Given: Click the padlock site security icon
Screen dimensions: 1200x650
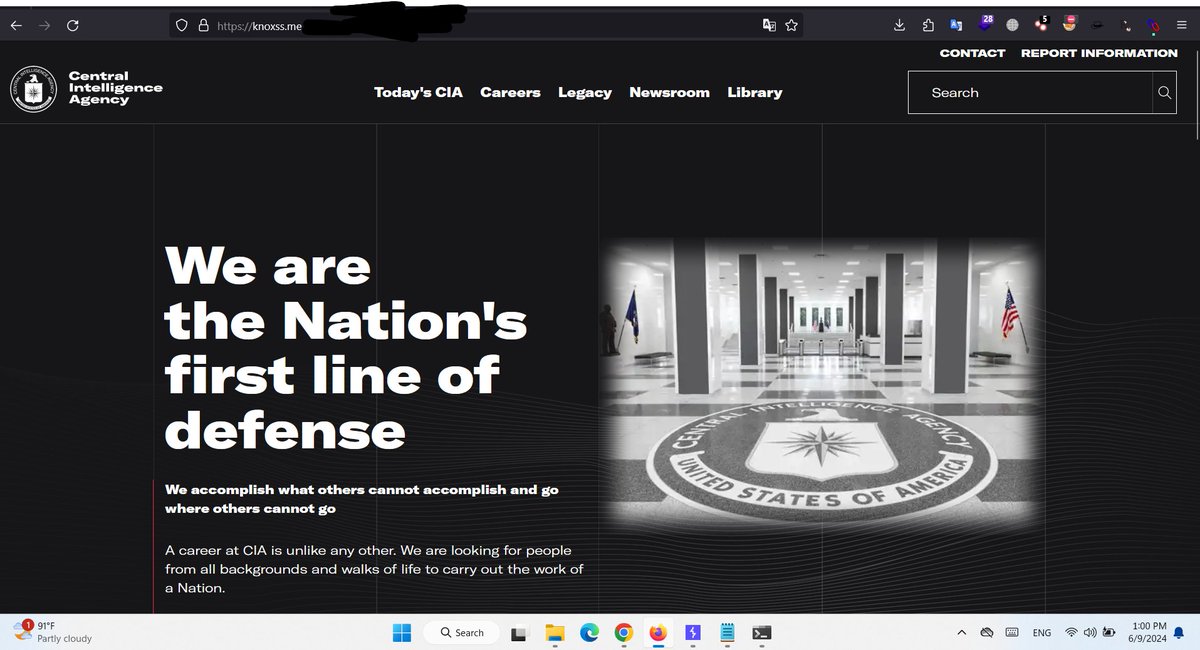Looking at the screenshot, I should [x=203, y=26].
